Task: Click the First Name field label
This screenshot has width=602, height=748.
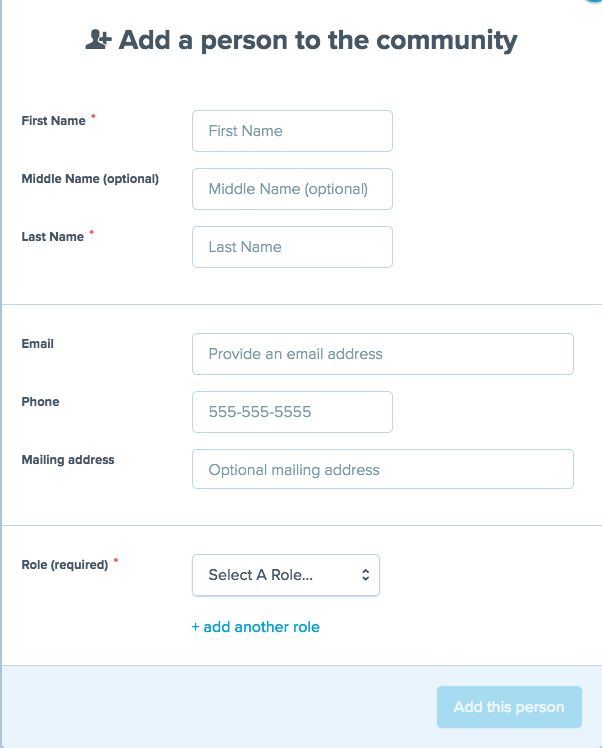Action: pyautogui.click(x=53, y=121)
